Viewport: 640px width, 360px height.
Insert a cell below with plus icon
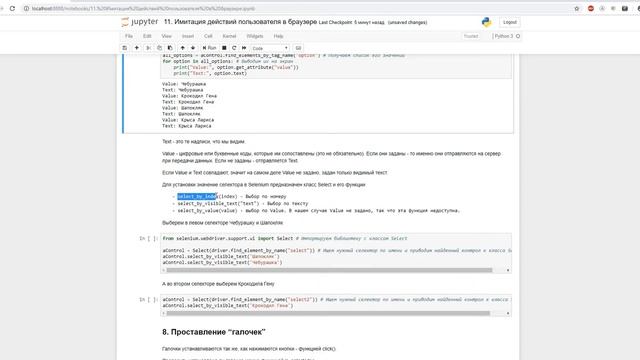click(x=137, y=48)
